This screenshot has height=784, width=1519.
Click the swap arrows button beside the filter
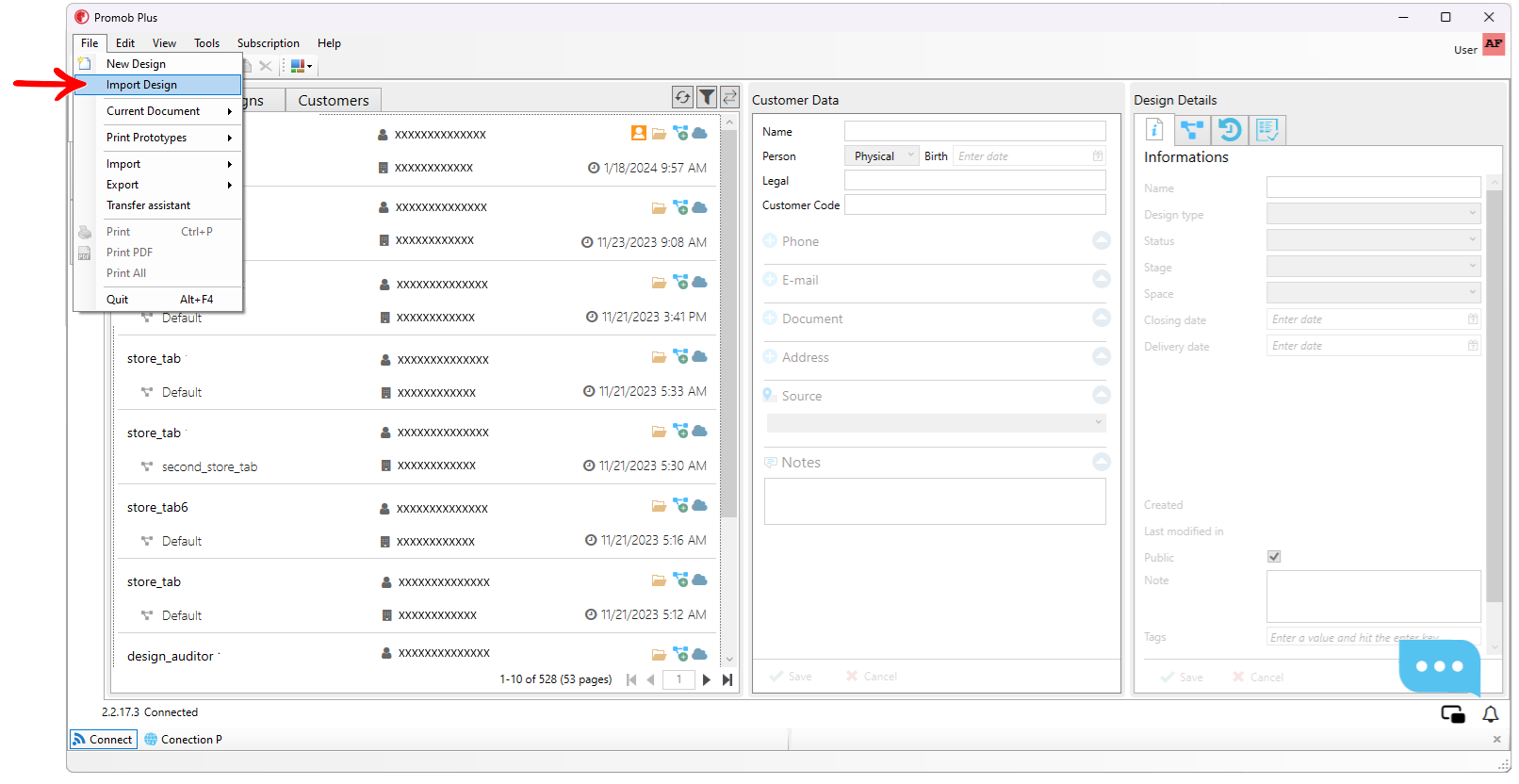pos(729,97)
